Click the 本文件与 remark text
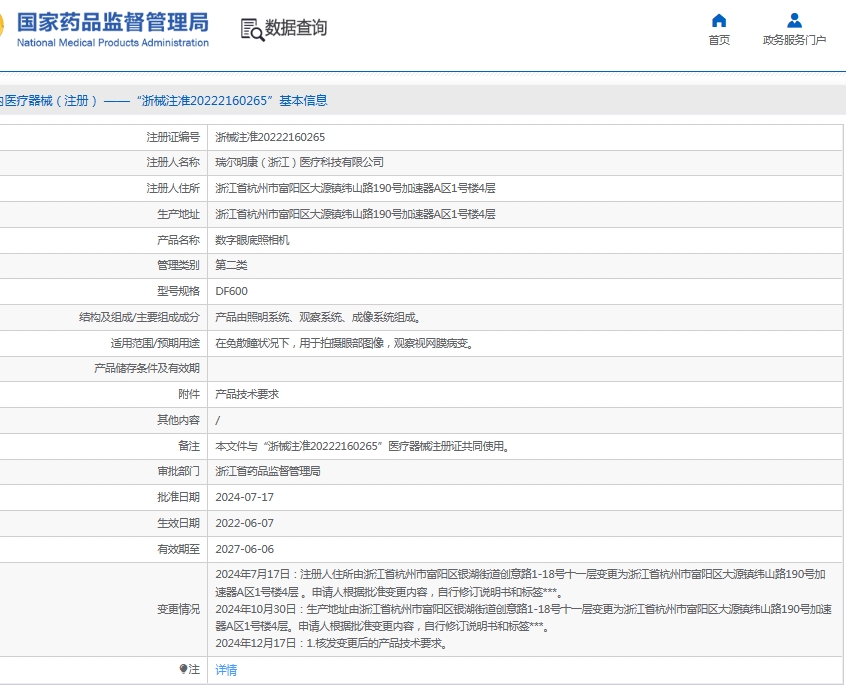Viewport: 846px width, 693px height. click(362, 446)
